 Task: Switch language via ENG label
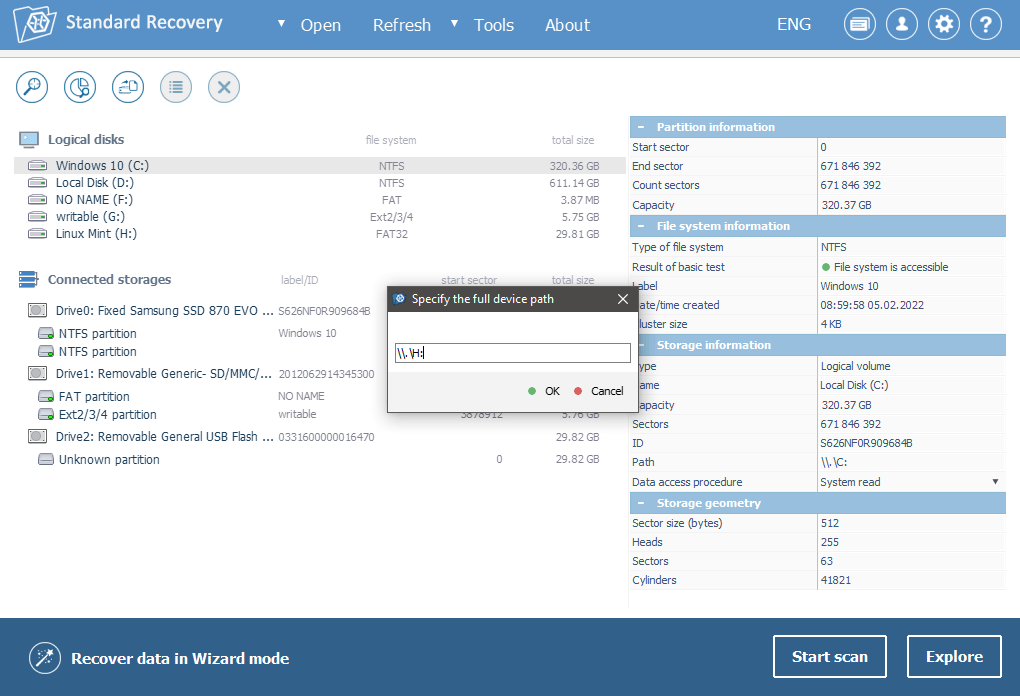[x=794, y=25]
